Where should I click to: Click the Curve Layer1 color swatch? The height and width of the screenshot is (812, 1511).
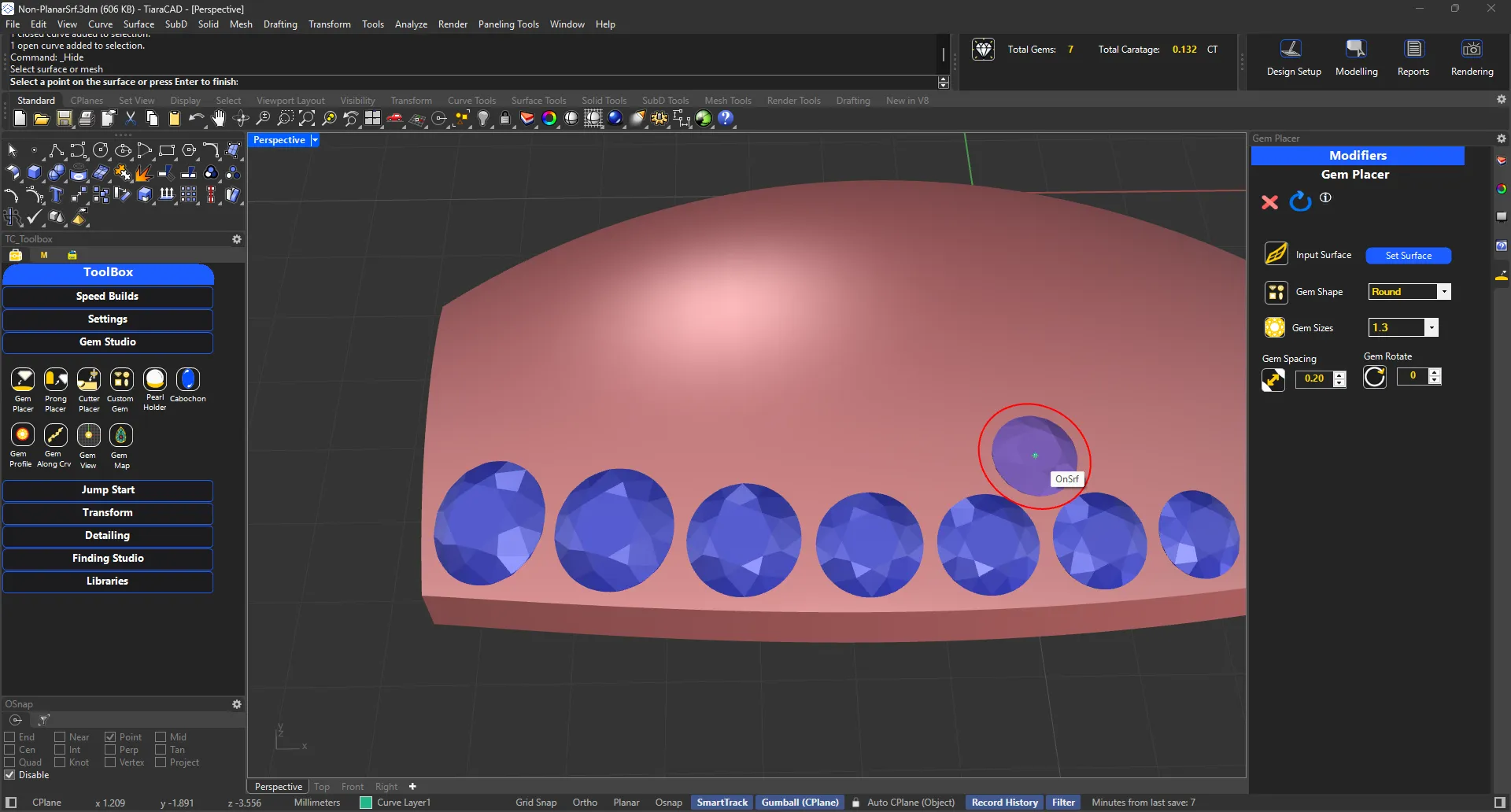366,803
